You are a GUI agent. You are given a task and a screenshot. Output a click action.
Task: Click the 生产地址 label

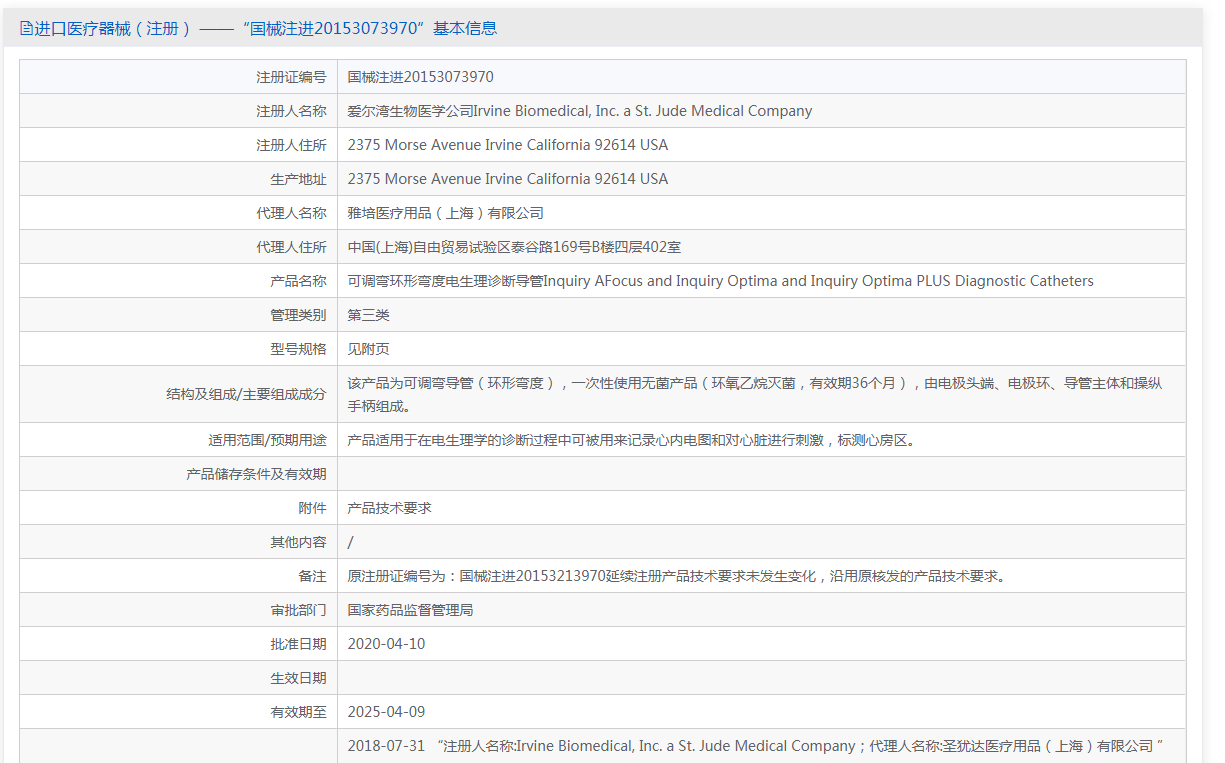point(298,179)
